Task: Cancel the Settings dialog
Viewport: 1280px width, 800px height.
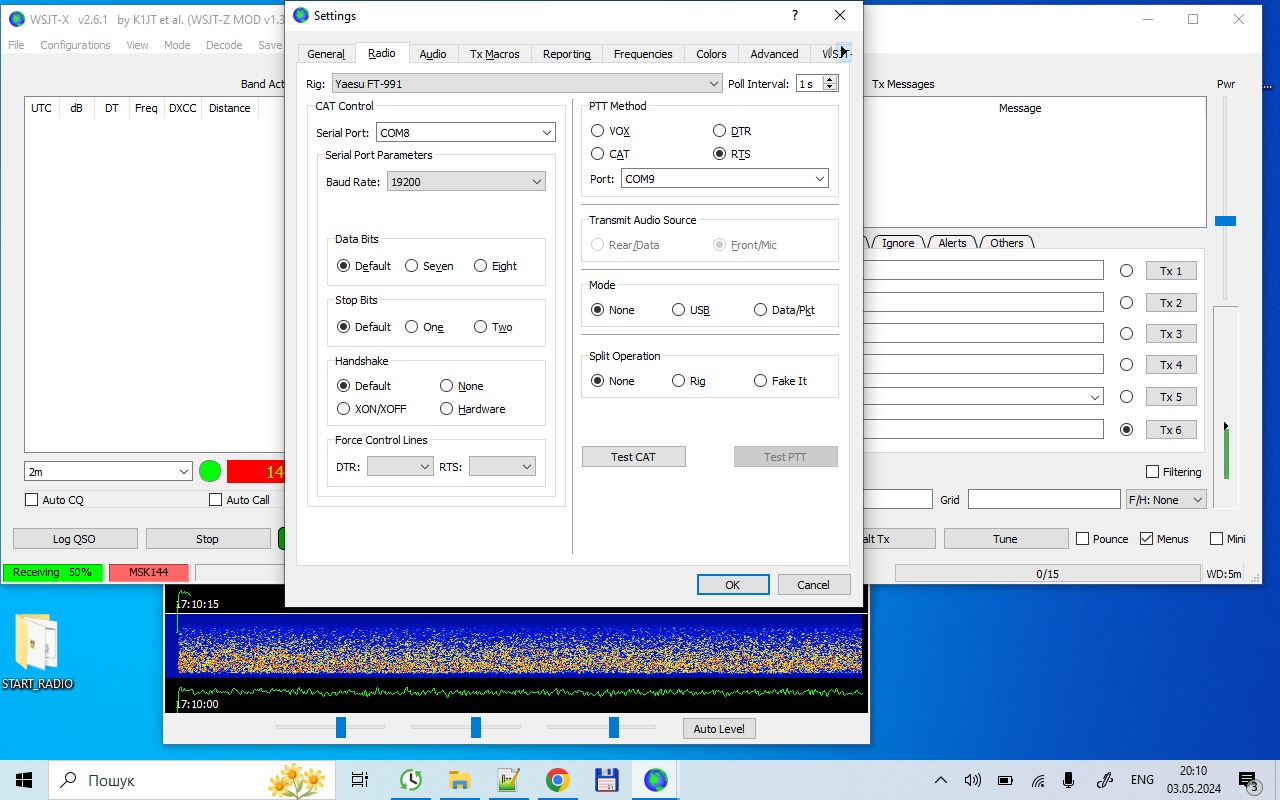Action: point(813,585)
